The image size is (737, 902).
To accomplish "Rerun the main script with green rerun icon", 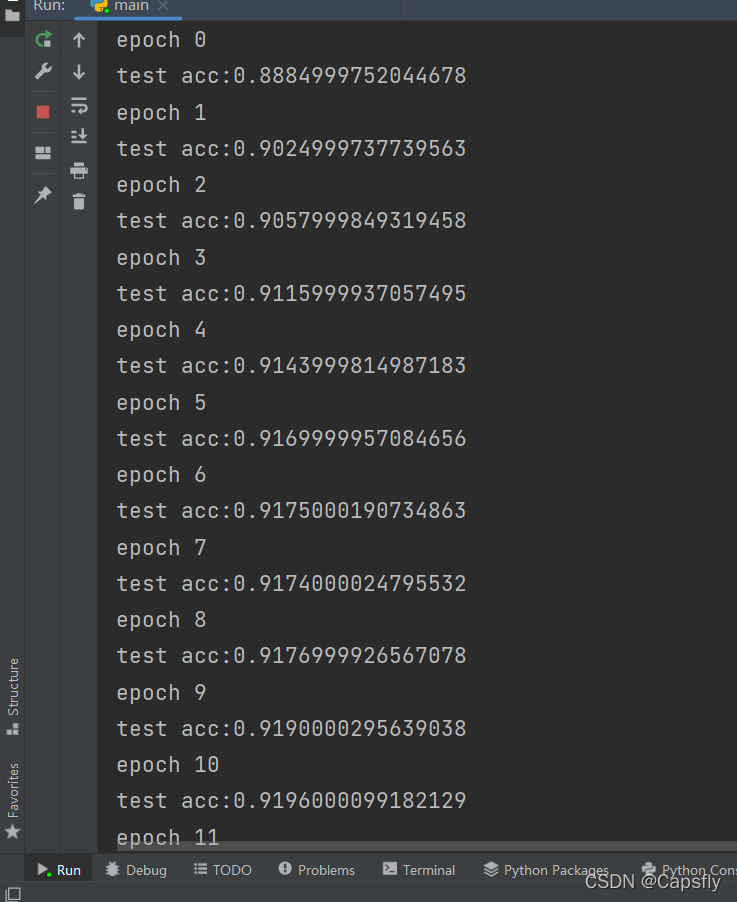I will point(43,39).
